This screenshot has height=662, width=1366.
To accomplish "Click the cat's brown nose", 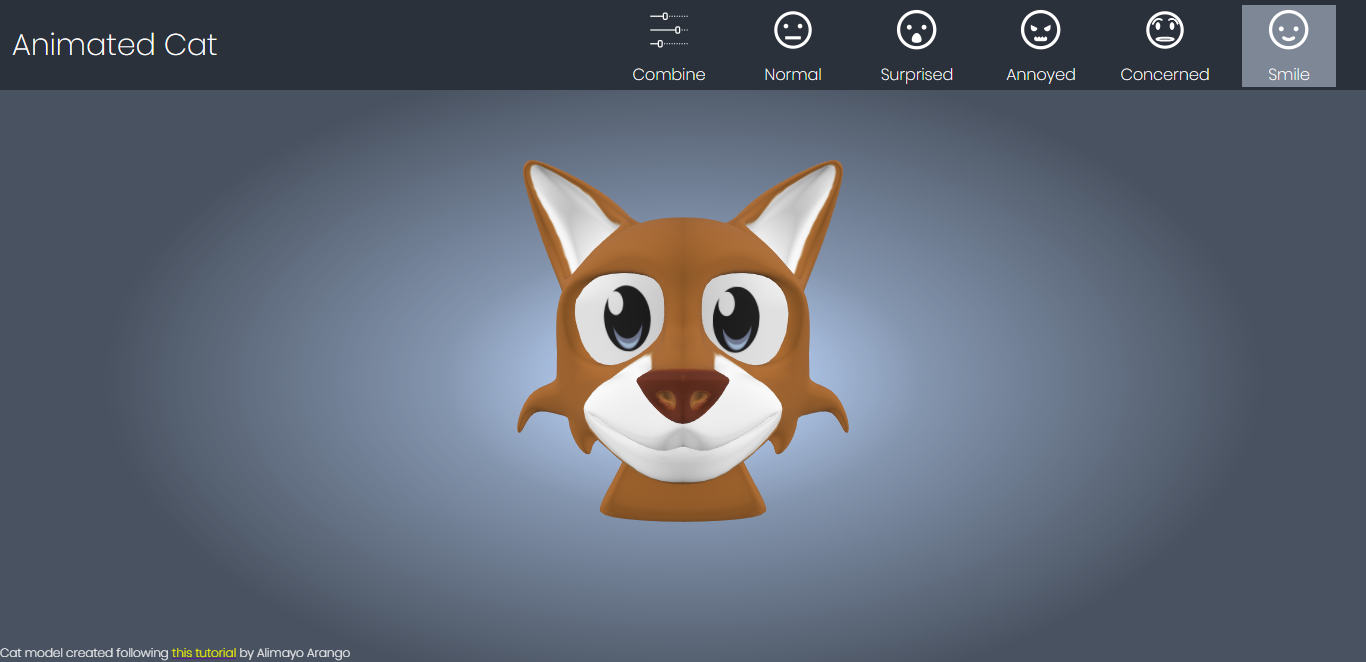I will click(x=684, y=393).
